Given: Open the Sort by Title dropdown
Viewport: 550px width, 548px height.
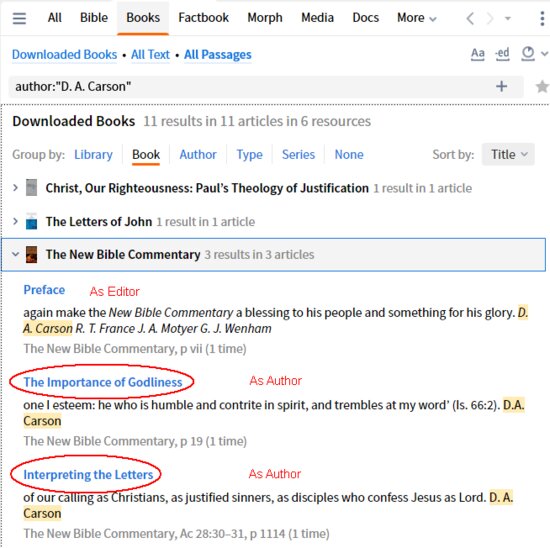Looking at the screenshot, I should coord(508,154).
